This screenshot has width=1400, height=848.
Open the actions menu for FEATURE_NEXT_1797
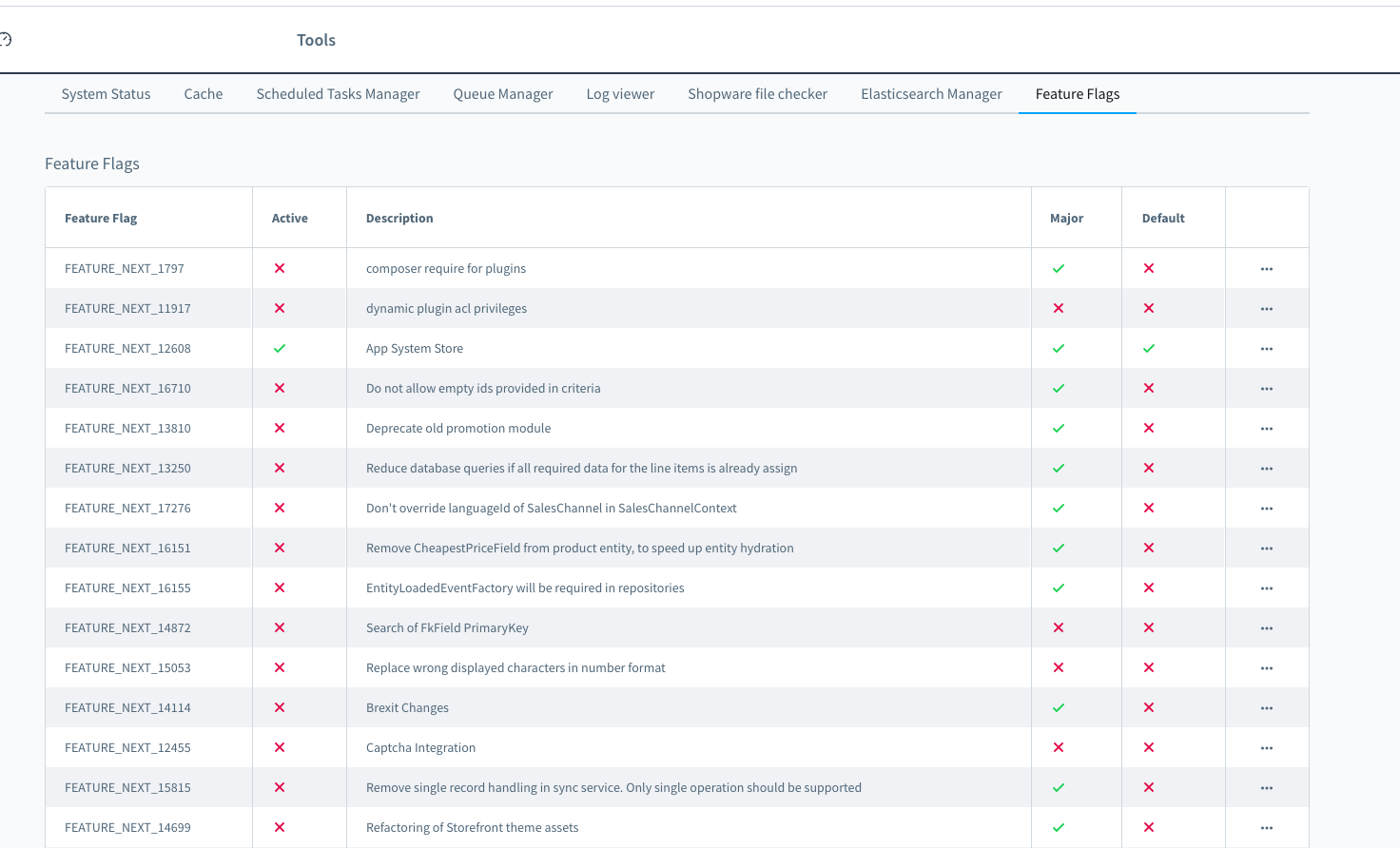click(x=1266, y=269)
